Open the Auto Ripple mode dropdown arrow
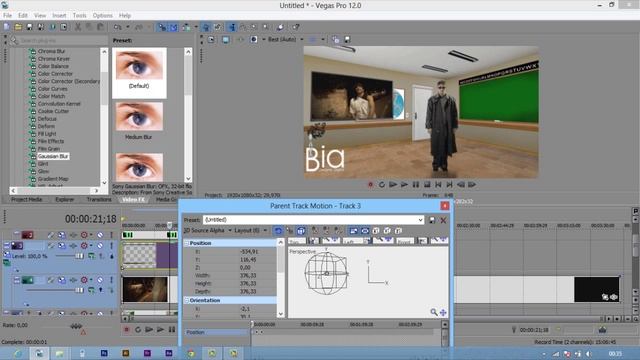The image size is (640, 360). pyautogui.click(x=196, y=27)
